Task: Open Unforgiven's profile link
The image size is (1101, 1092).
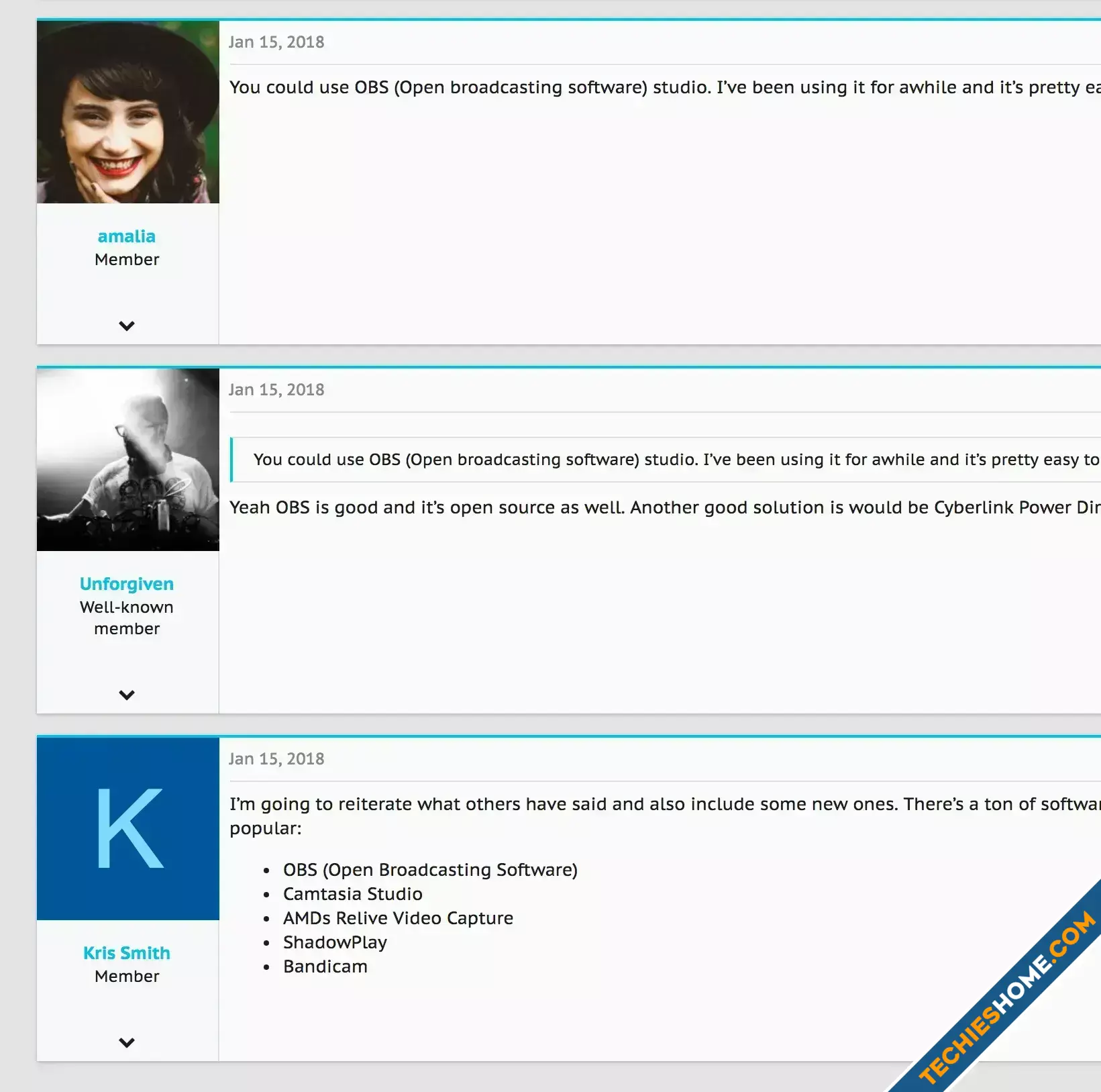Action: pyautogui.click(x=127, y=584)
